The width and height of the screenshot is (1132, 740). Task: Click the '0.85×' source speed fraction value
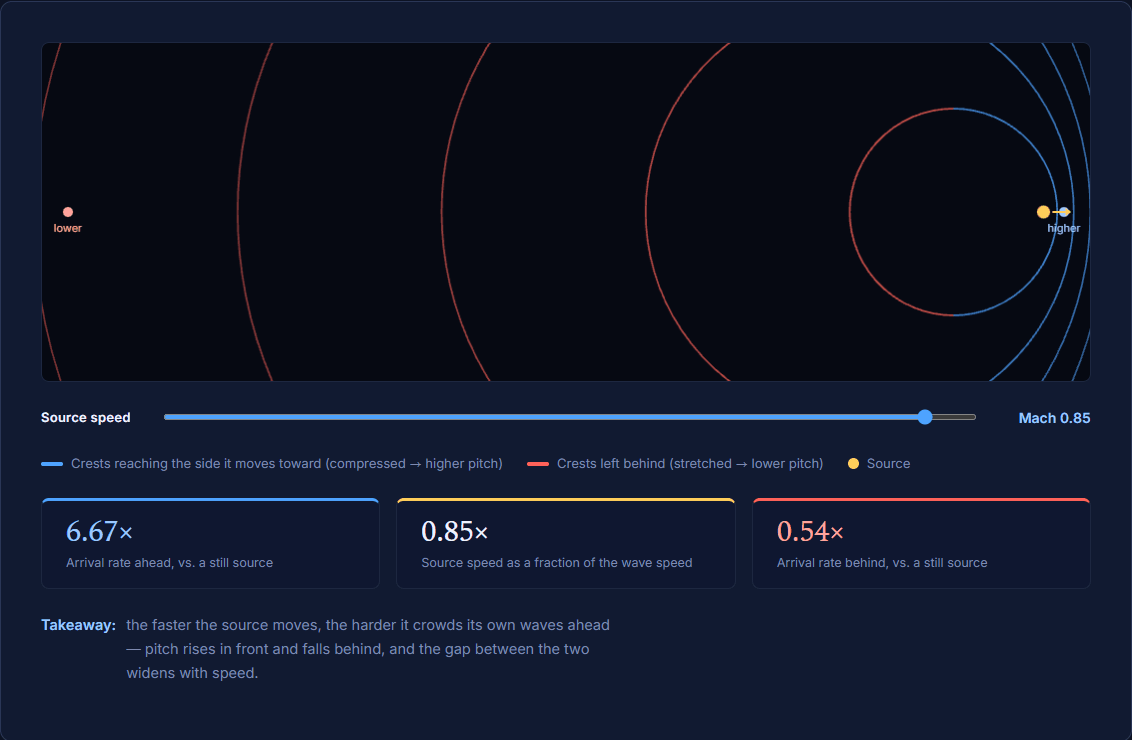coord(455,531)
